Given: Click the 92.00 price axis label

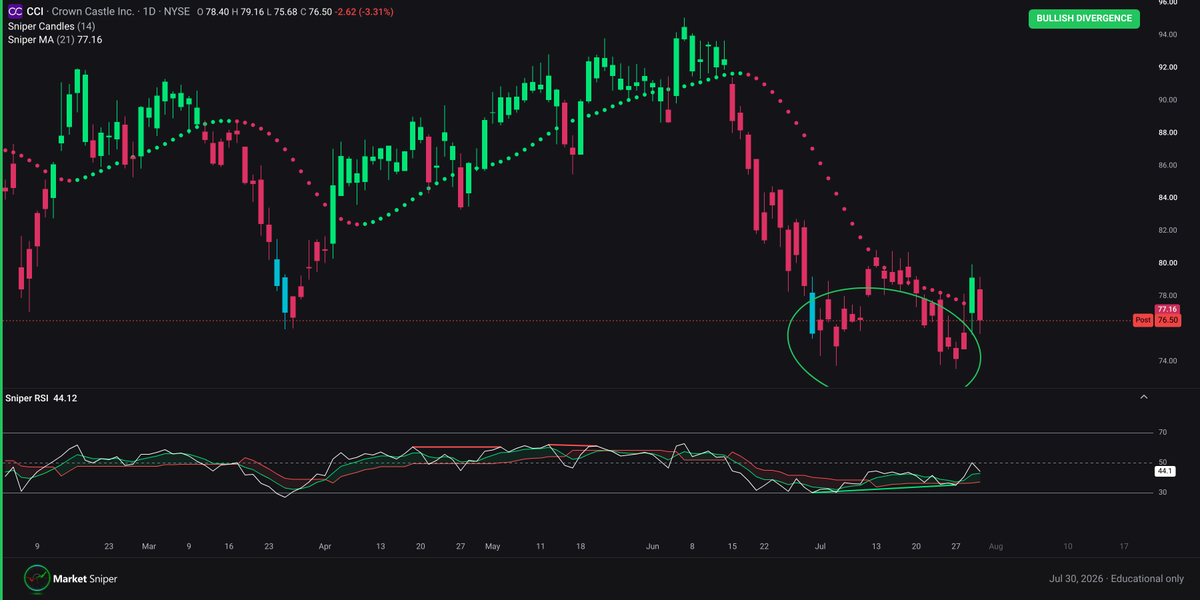Looking at the screenshot, I should tap(1168, 68).
